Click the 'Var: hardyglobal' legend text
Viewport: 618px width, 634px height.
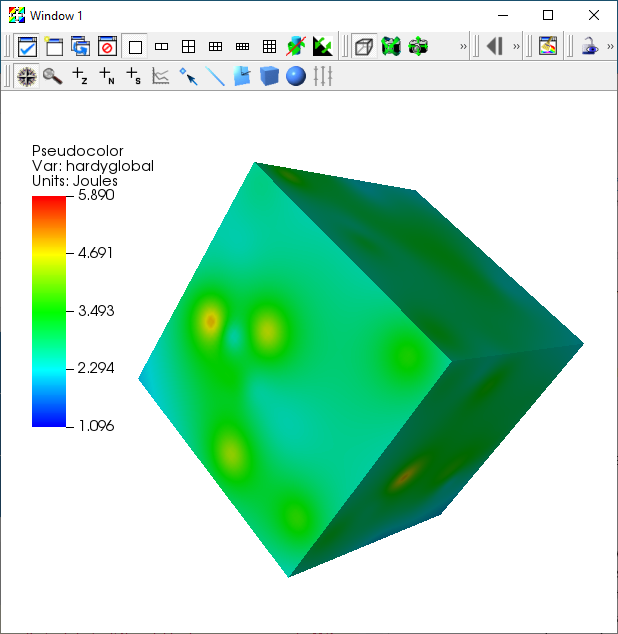[x=93, y=166]
